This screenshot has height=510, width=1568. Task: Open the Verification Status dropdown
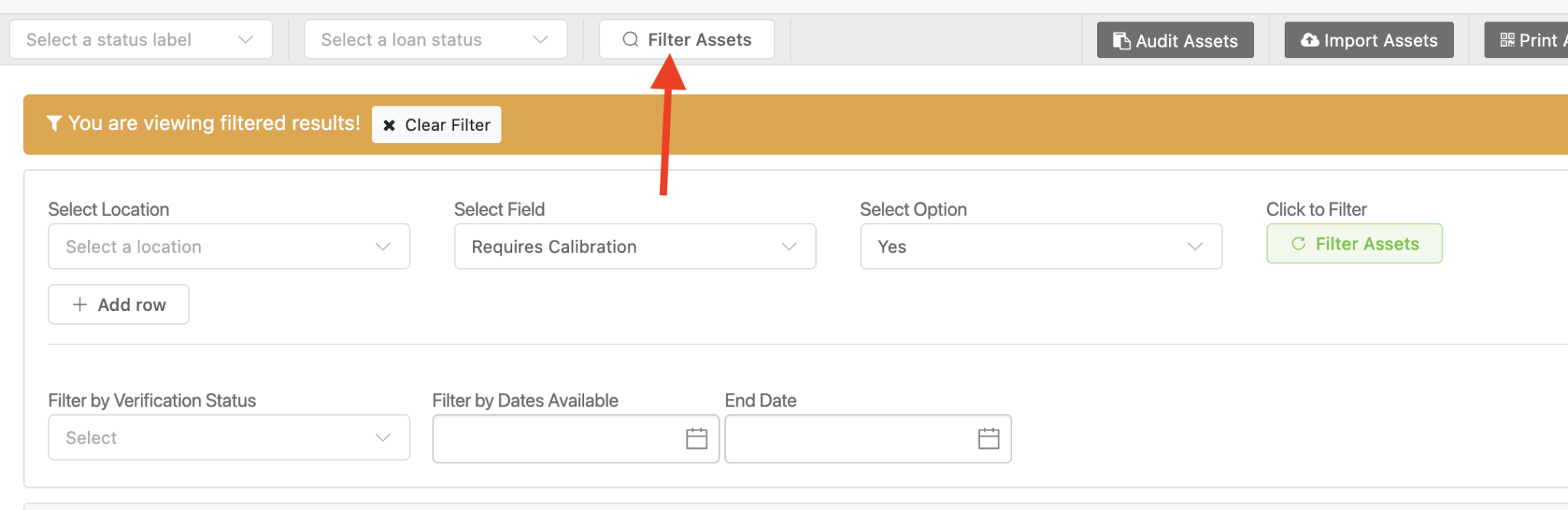pos(229,438)
